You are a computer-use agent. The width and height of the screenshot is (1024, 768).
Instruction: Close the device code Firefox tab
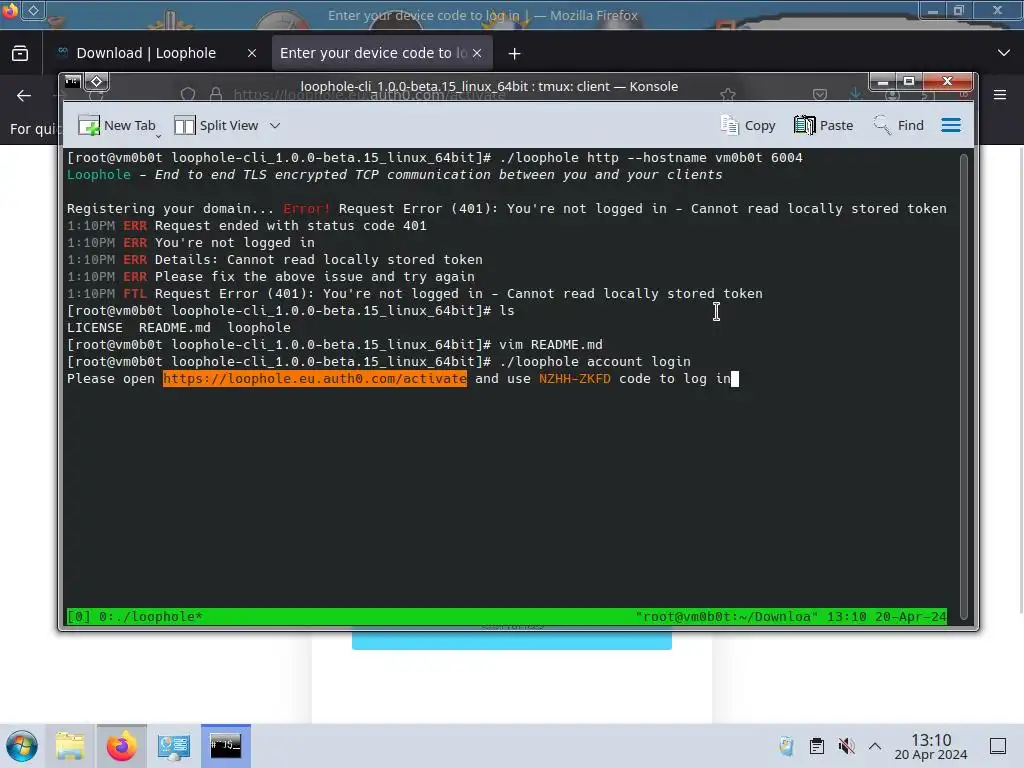477,54
